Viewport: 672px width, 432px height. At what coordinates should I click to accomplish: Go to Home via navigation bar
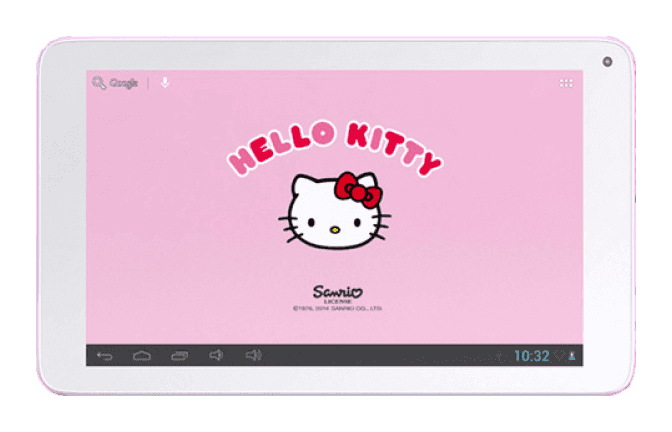(142, 356)
